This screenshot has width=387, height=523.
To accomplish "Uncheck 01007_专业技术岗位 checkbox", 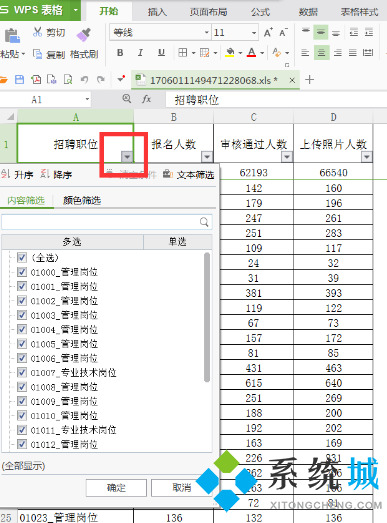I will coord(22,372).
